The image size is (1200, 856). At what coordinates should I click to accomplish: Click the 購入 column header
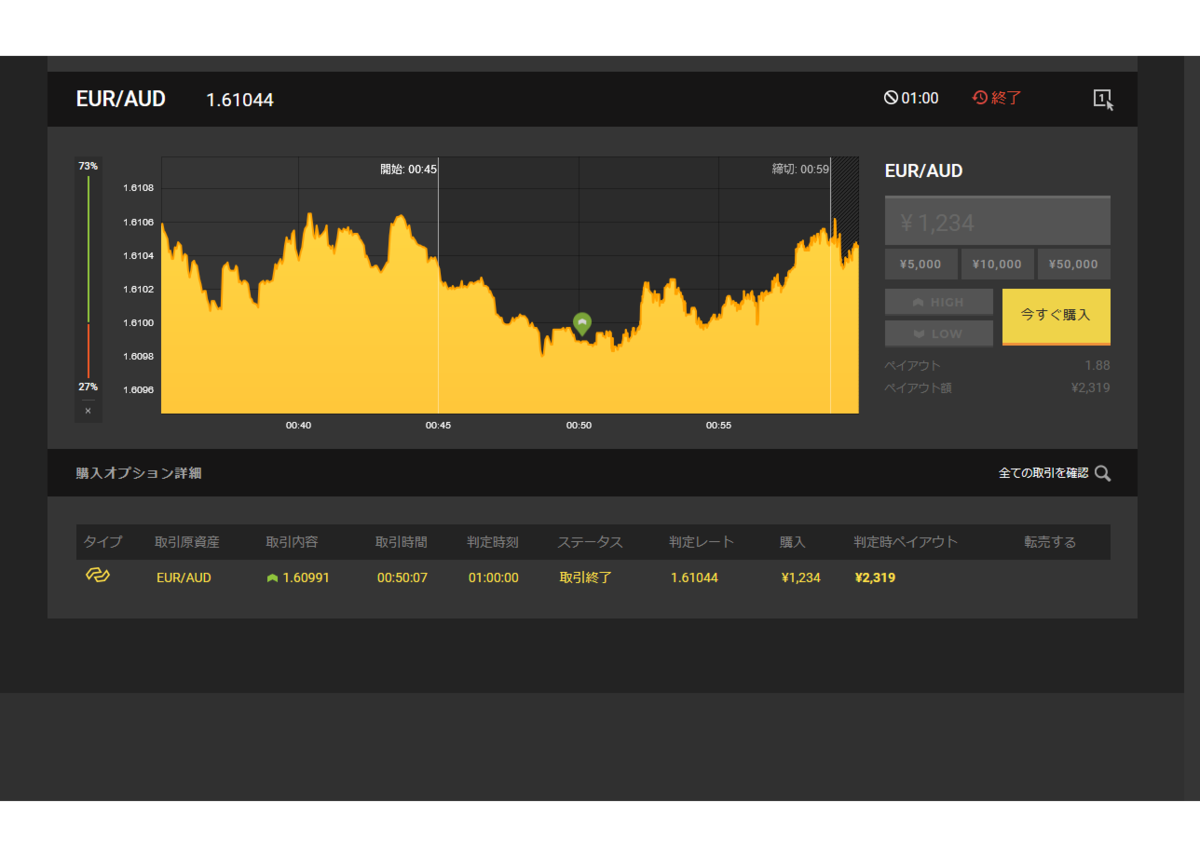(x=793, y=542)
